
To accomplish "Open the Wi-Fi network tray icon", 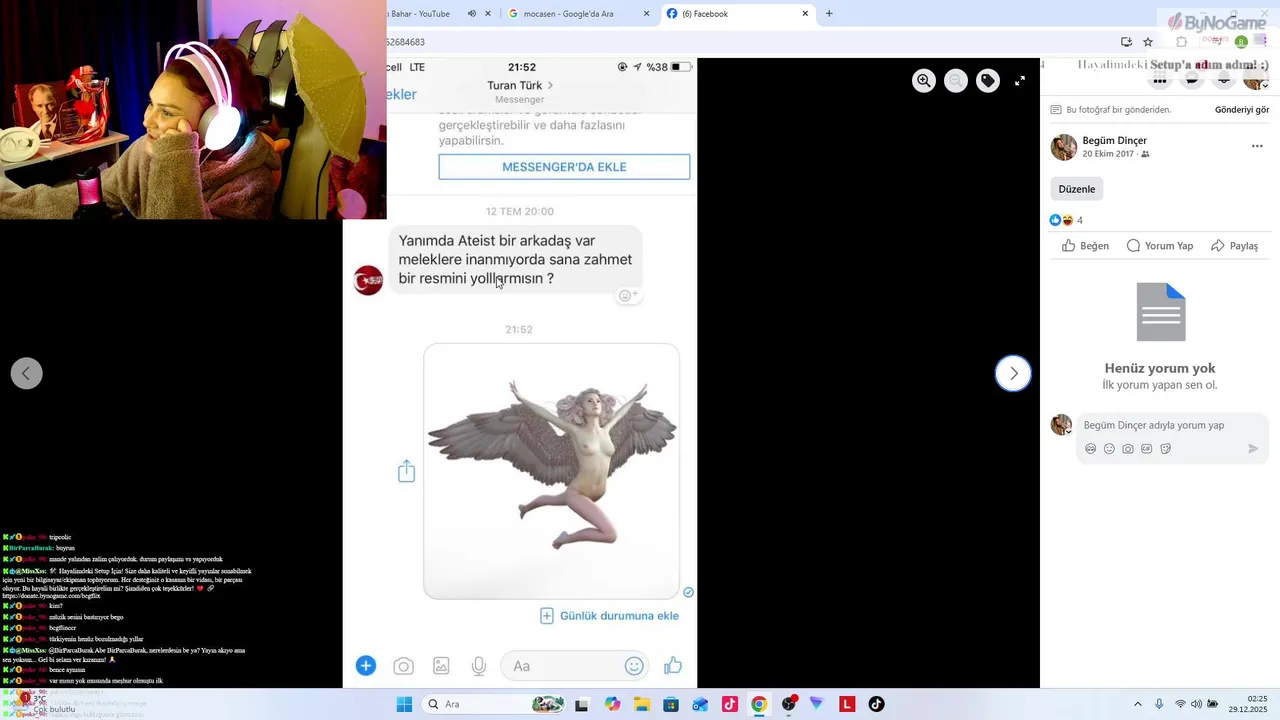I will (1180, 704).
